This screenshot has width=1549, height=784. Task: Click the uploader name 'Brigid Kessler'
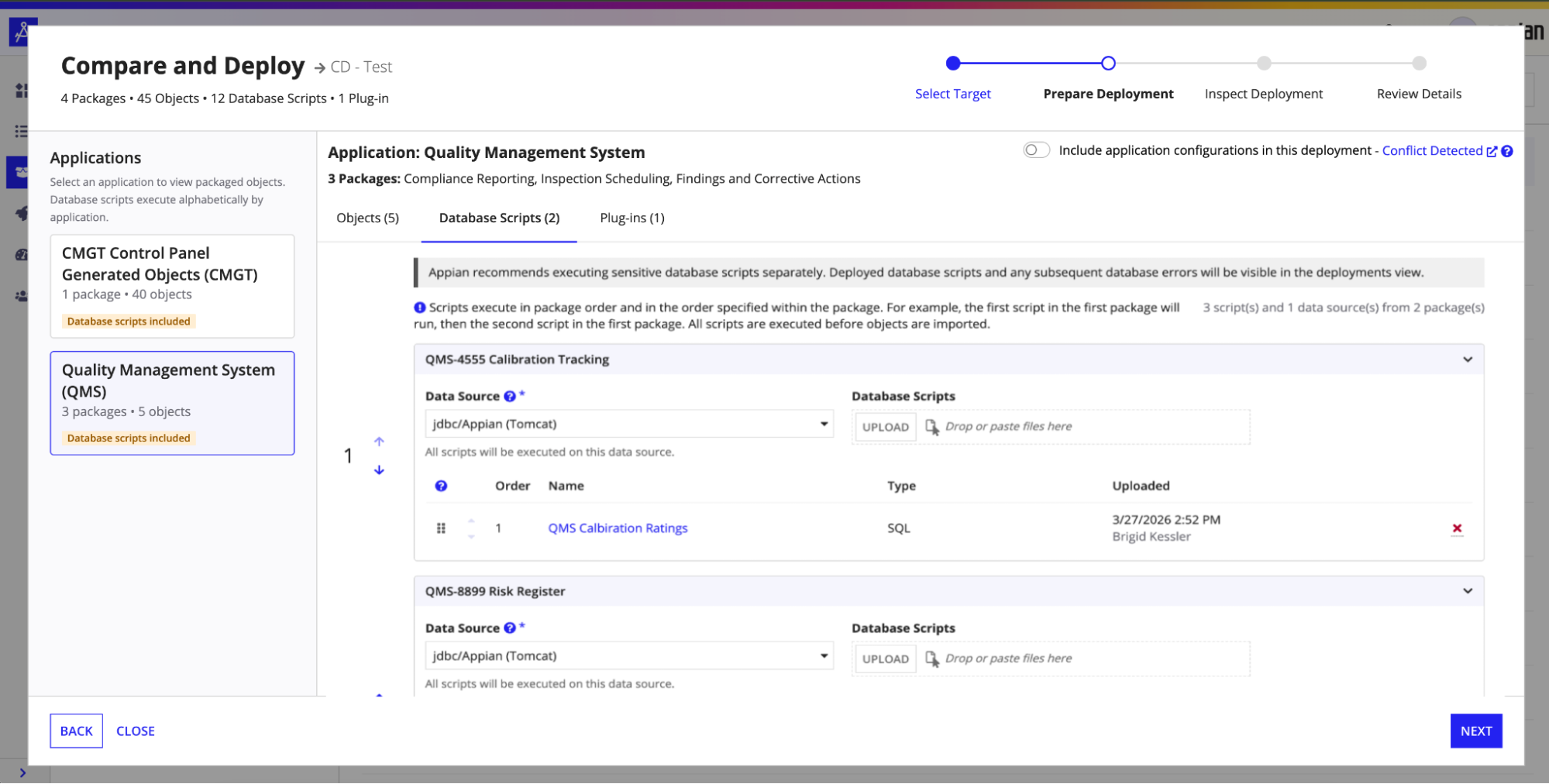pos(1151,537)
